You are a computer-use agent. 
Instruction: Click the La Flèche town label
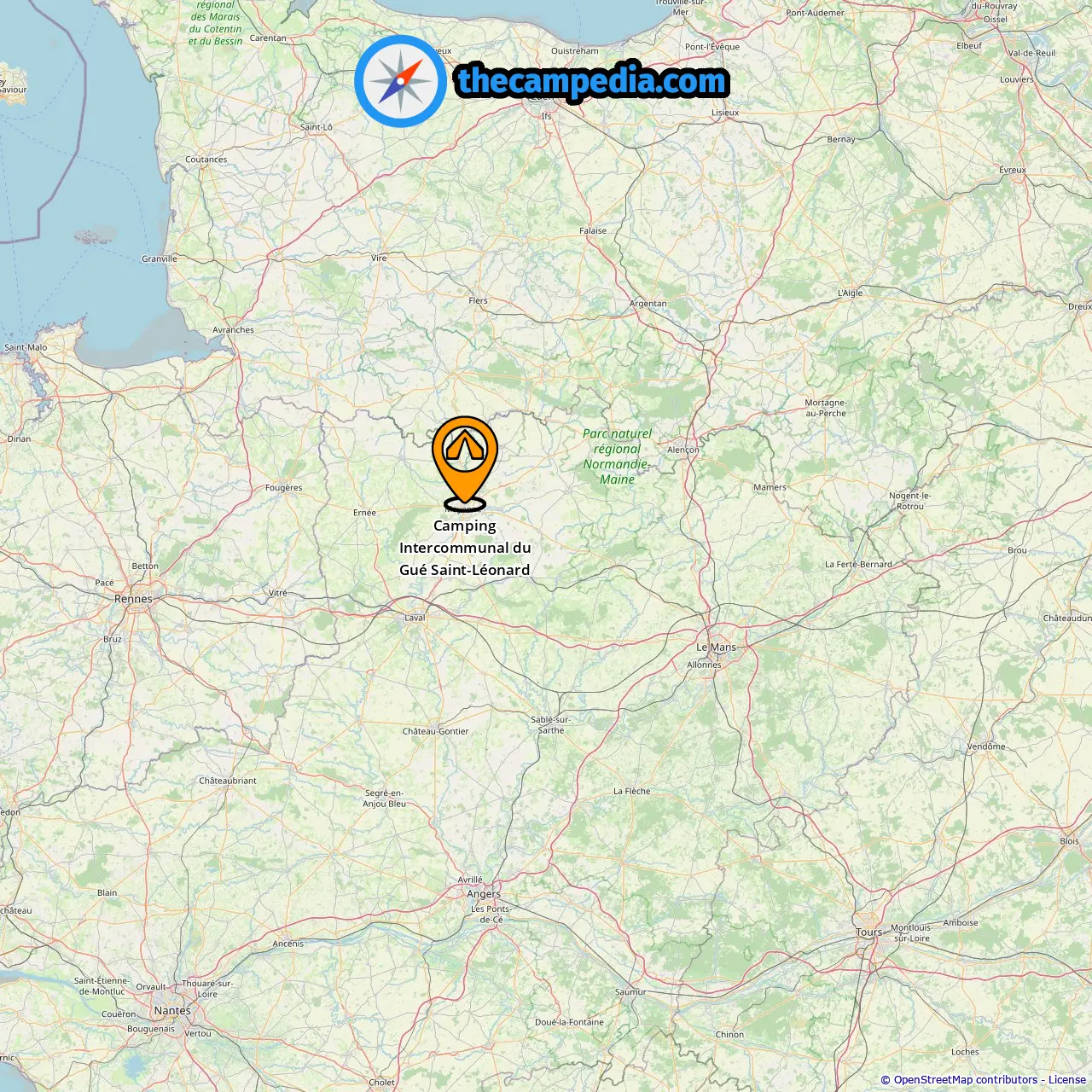(631, 791)
